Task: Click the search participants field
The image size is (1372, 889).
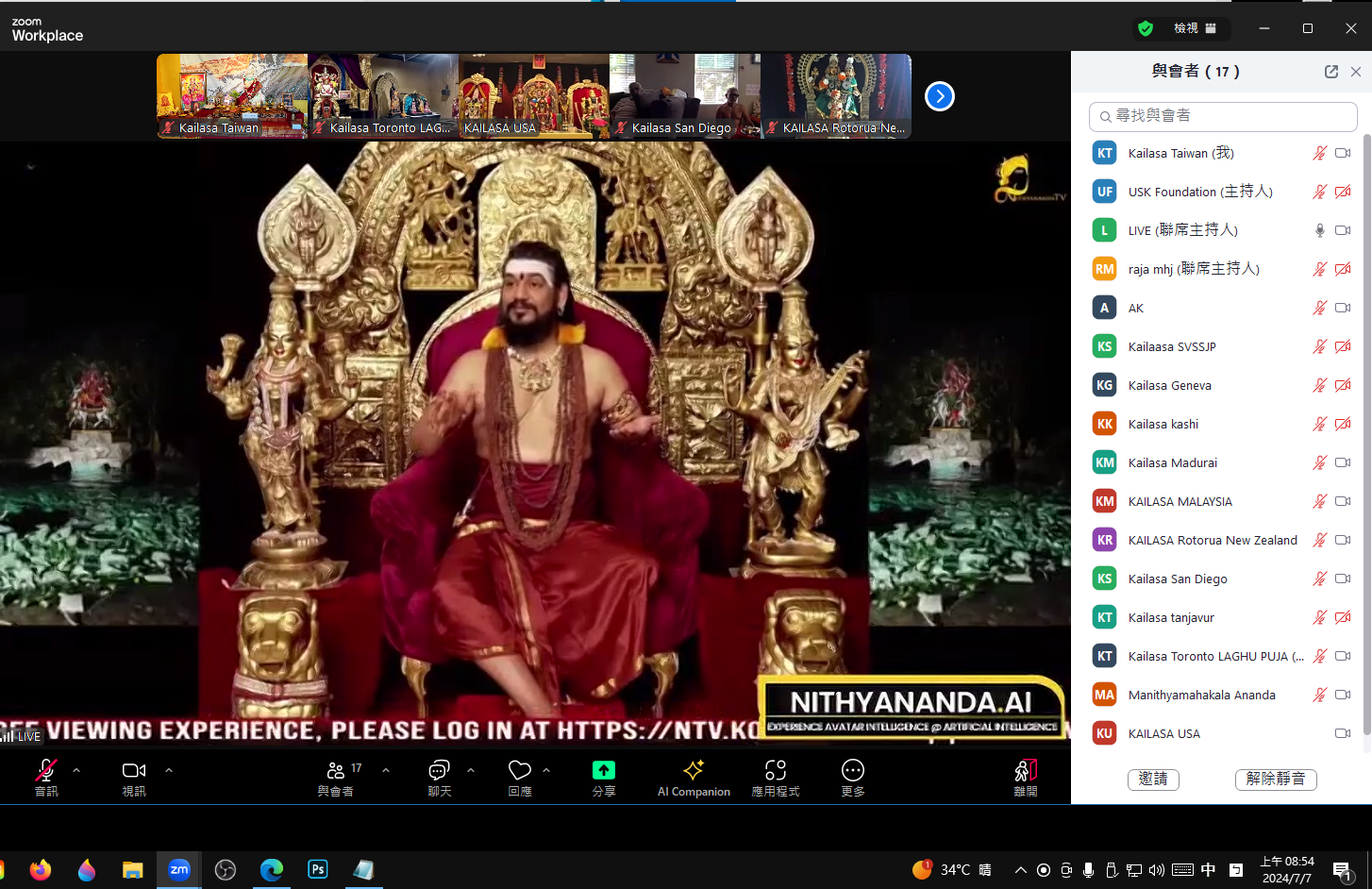Action: tap(1223, 116)
